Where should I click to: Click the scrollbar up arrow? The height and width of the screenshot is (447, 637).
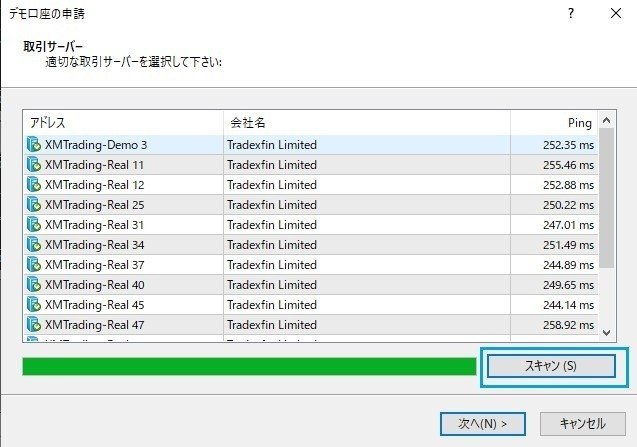coord(607,120)
